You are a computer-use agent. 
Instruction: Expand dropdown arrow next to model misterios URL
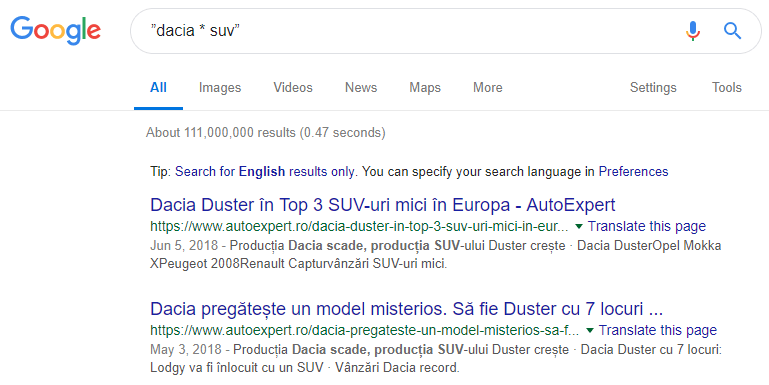click(590, 330)
